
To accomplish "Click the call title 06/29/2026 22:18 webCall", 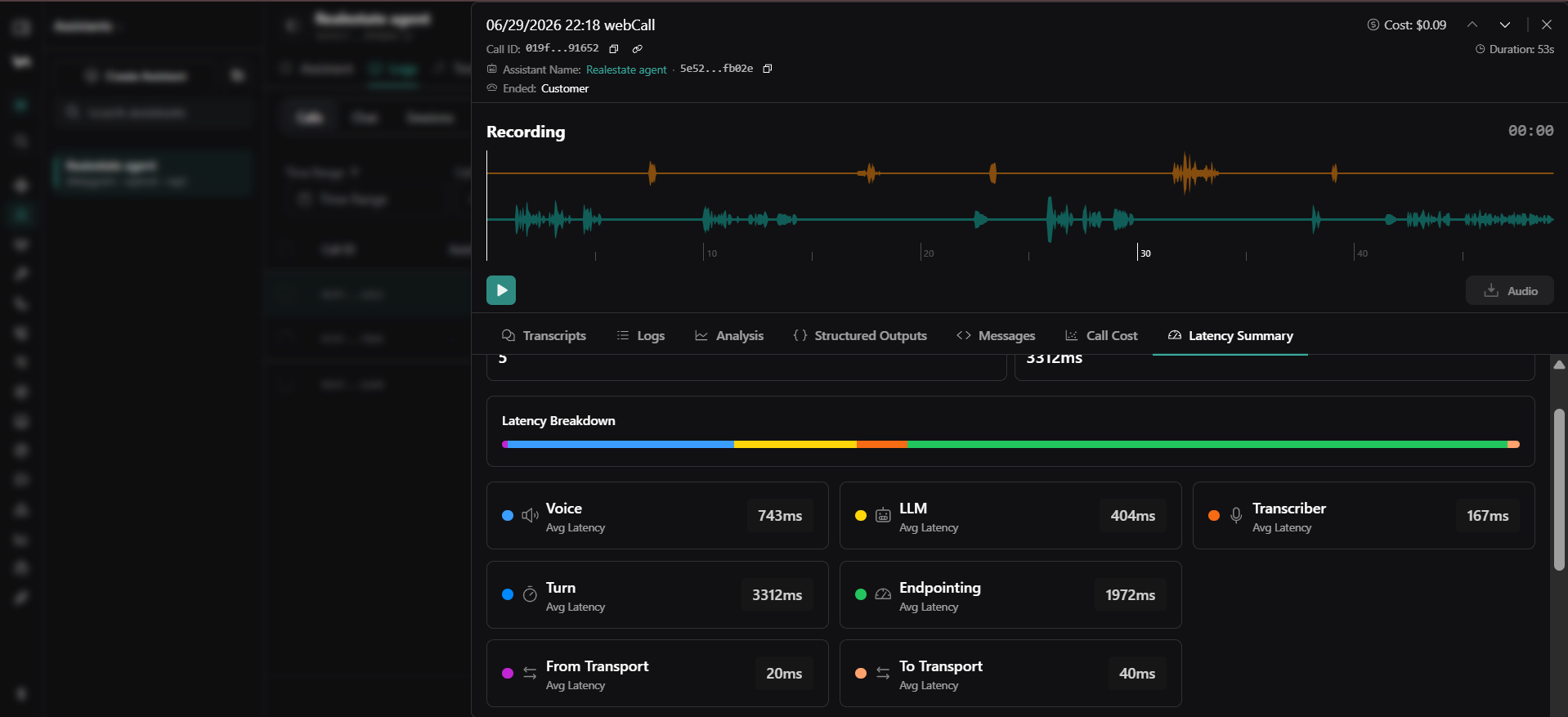I will (x=571, y=25).
